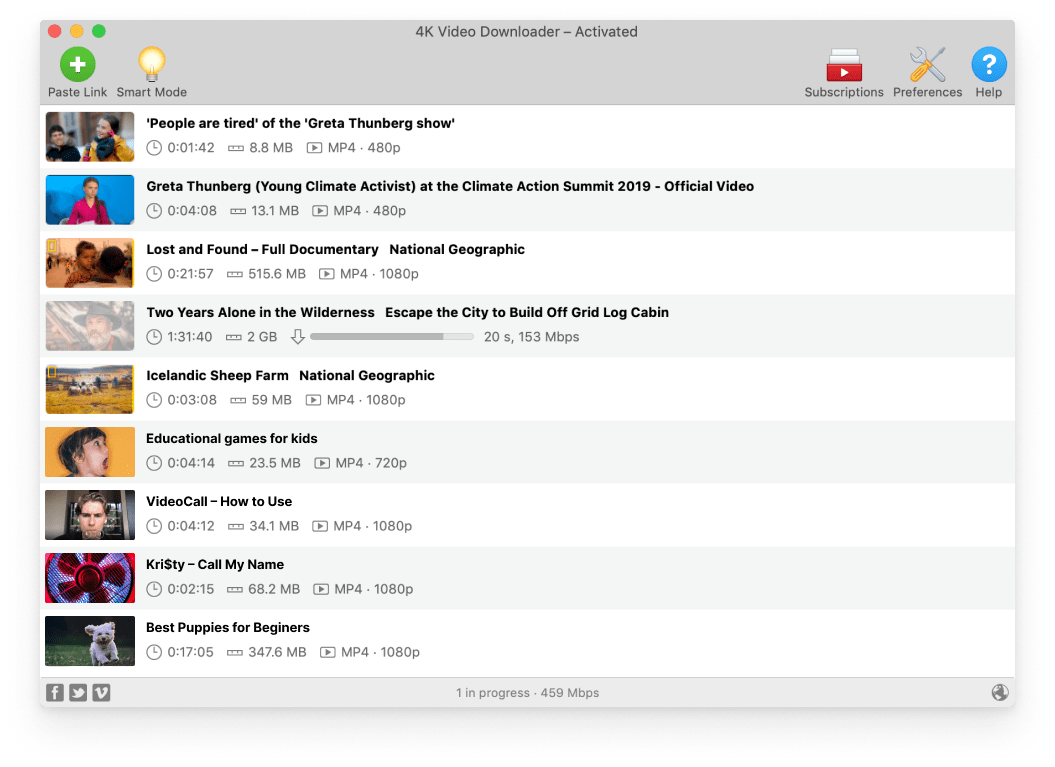This screenshot has height=767, width=1055.
Task: Toggle Smart Mode with the bulb icon
Action: click(x=151, y=63)
